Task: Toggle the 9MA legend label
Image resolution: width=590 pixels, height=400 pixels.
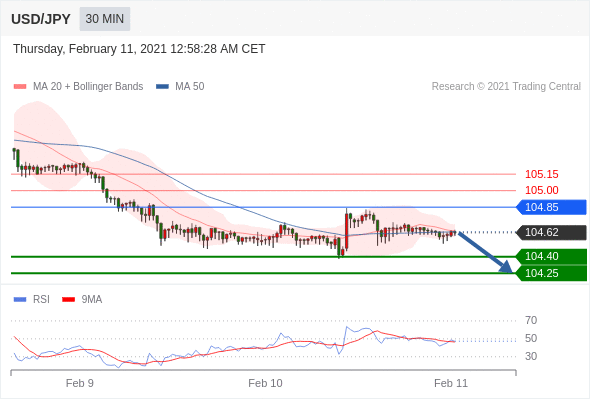Action: pos(92,300)
